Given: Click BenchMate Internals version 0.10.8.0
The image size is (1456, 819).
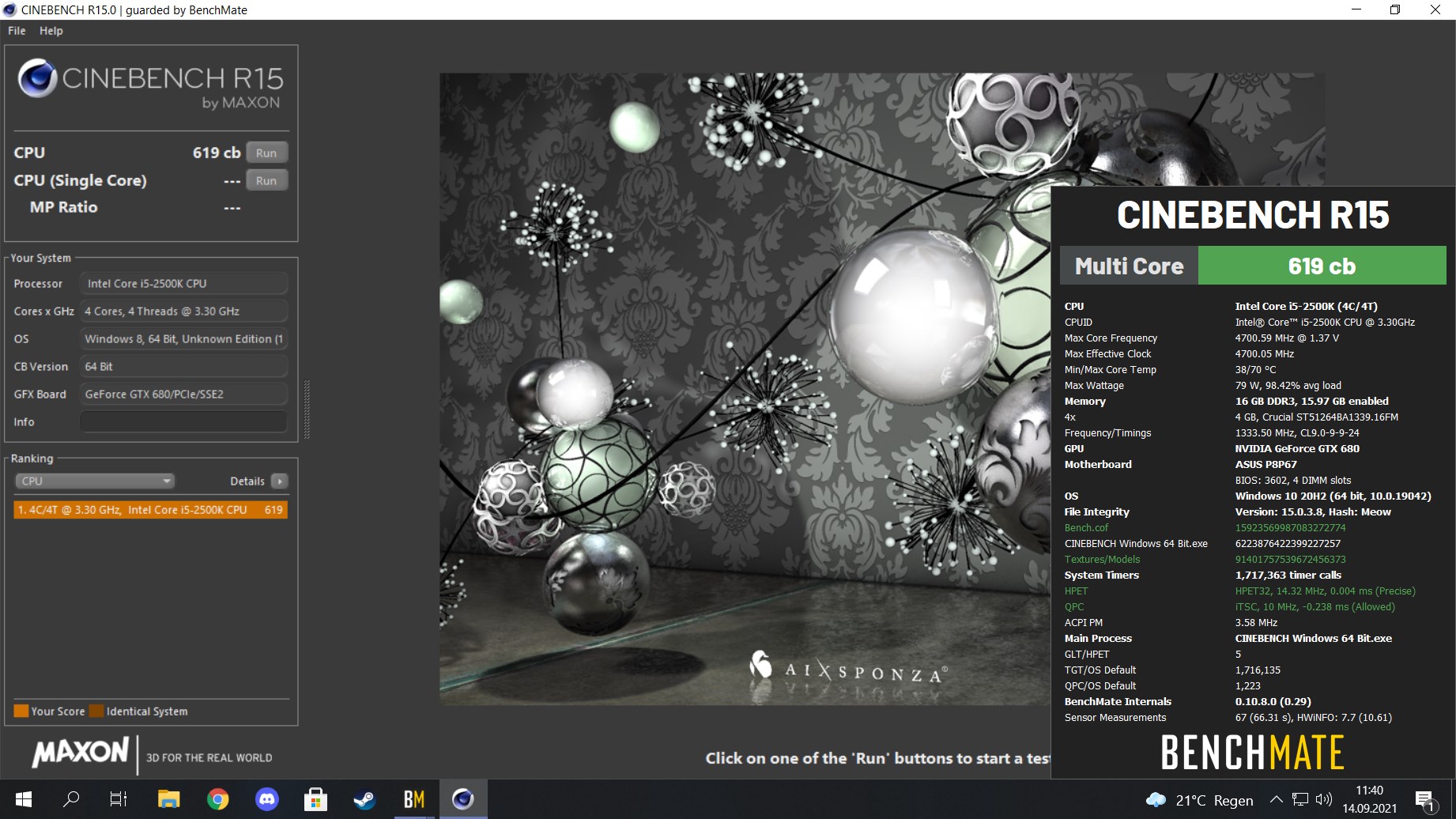Looking at the screenshot, I should pyautogui.click(x=1273, y=702).
